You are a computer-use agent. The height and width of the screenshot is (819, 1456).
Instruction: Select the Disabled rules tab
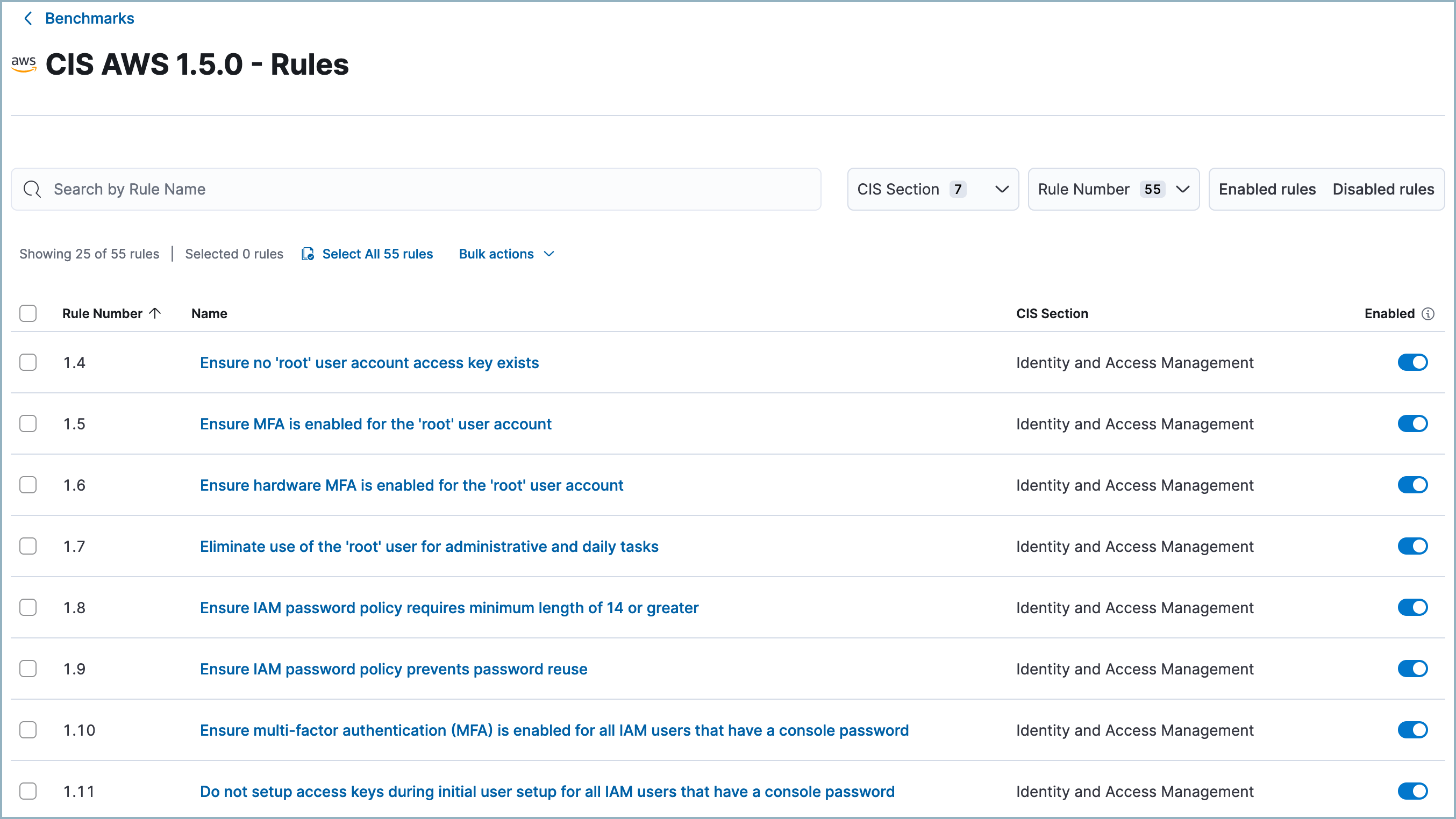(x=1384, y=188)
